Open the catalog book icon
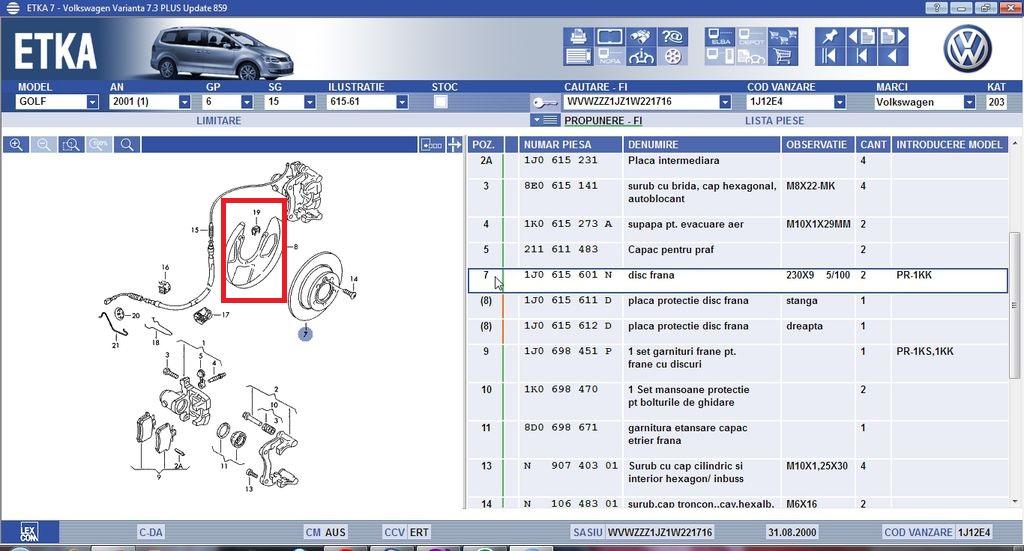Screen dimensions: 1024x551 click(609, 37)
